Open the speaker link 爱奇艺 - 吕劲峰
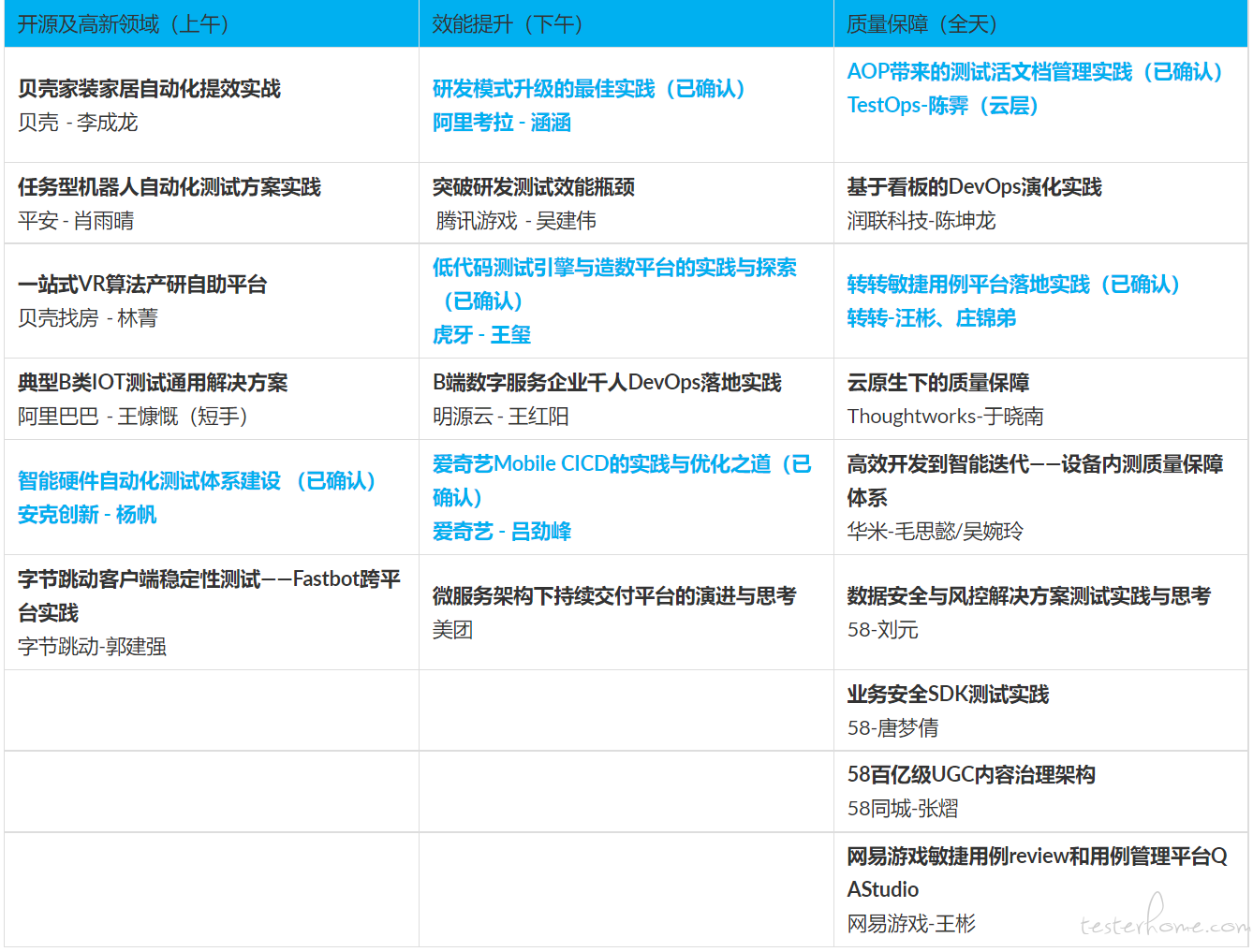This screenshot has width=1253, height=952. tap(502, 532)
